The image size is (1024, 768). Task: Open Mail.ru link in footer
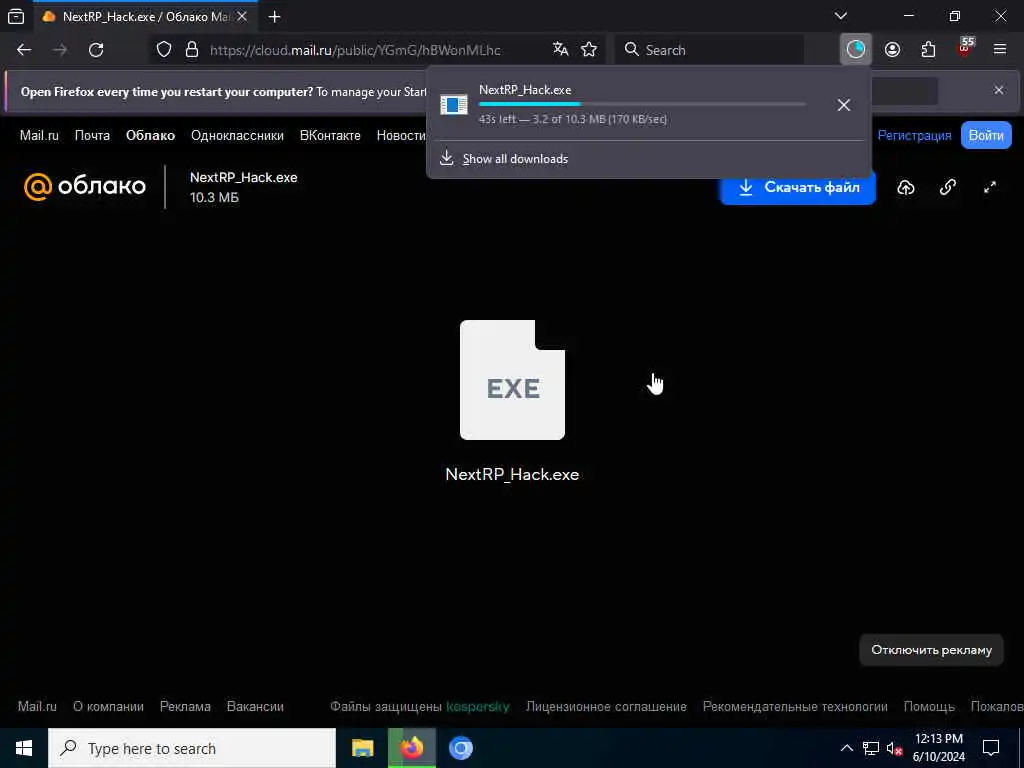point(37,707)
